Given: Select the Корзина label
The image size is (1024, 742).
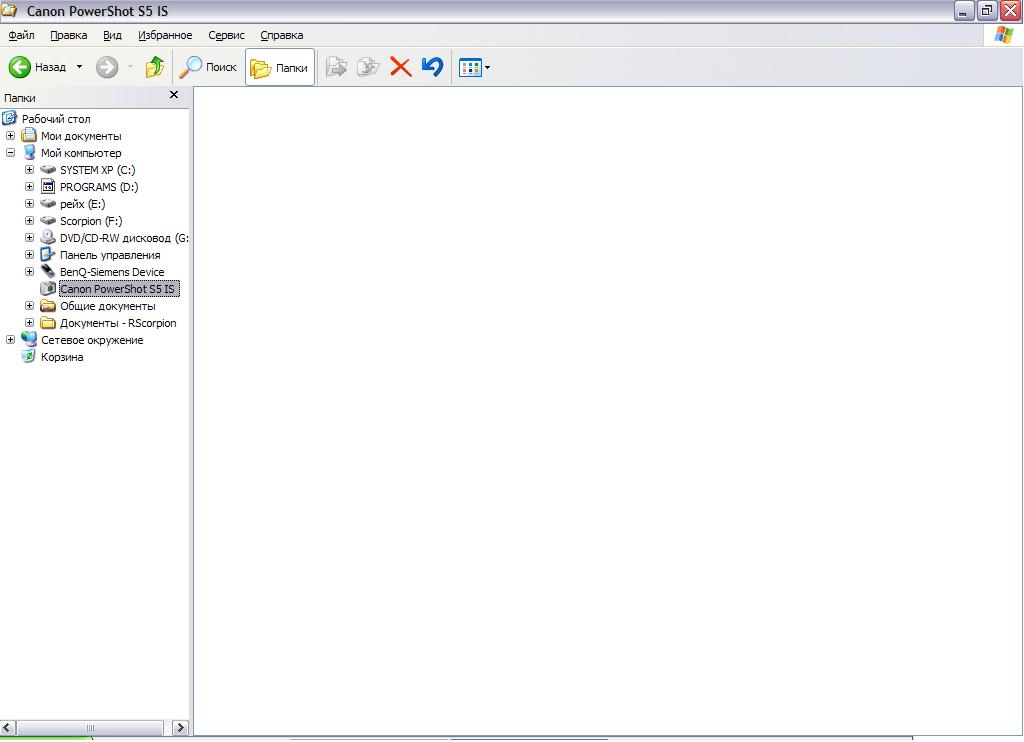Looking at the screenshot, I should pos(62,357).
